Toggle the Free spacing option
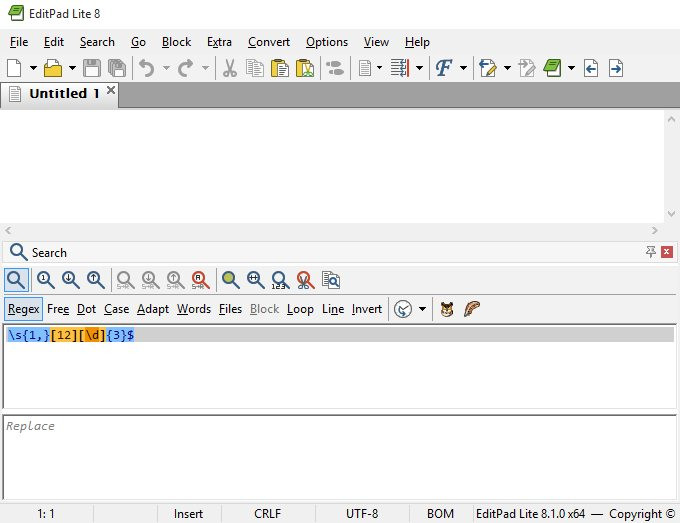The image size is (680, 523). tap(58, 309)
